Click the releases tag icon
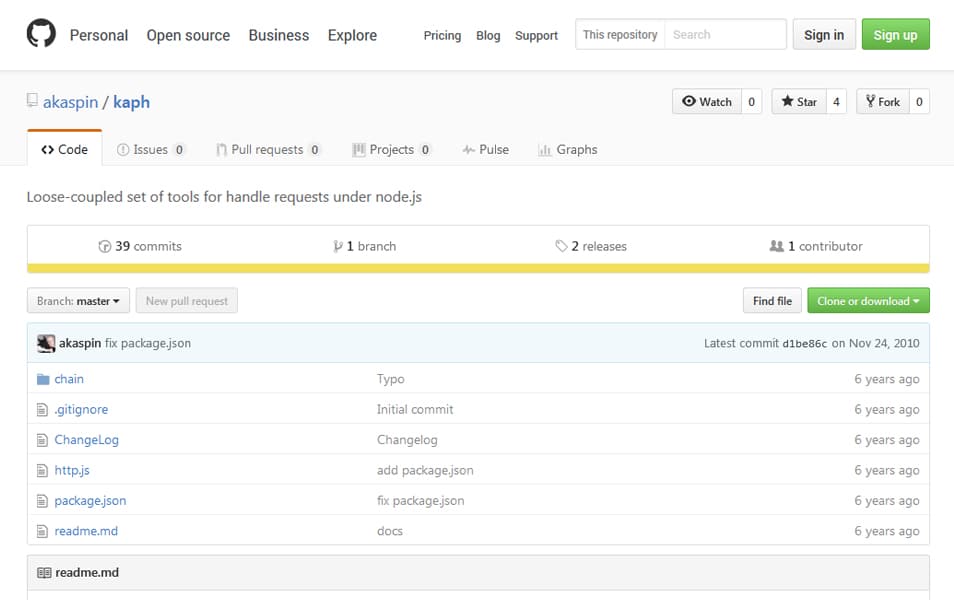This screenshot has height=600, width=954. 561,246
